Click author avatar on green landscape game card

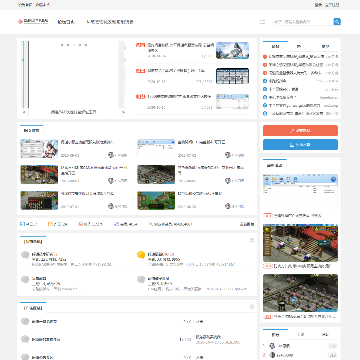[227, 206]
